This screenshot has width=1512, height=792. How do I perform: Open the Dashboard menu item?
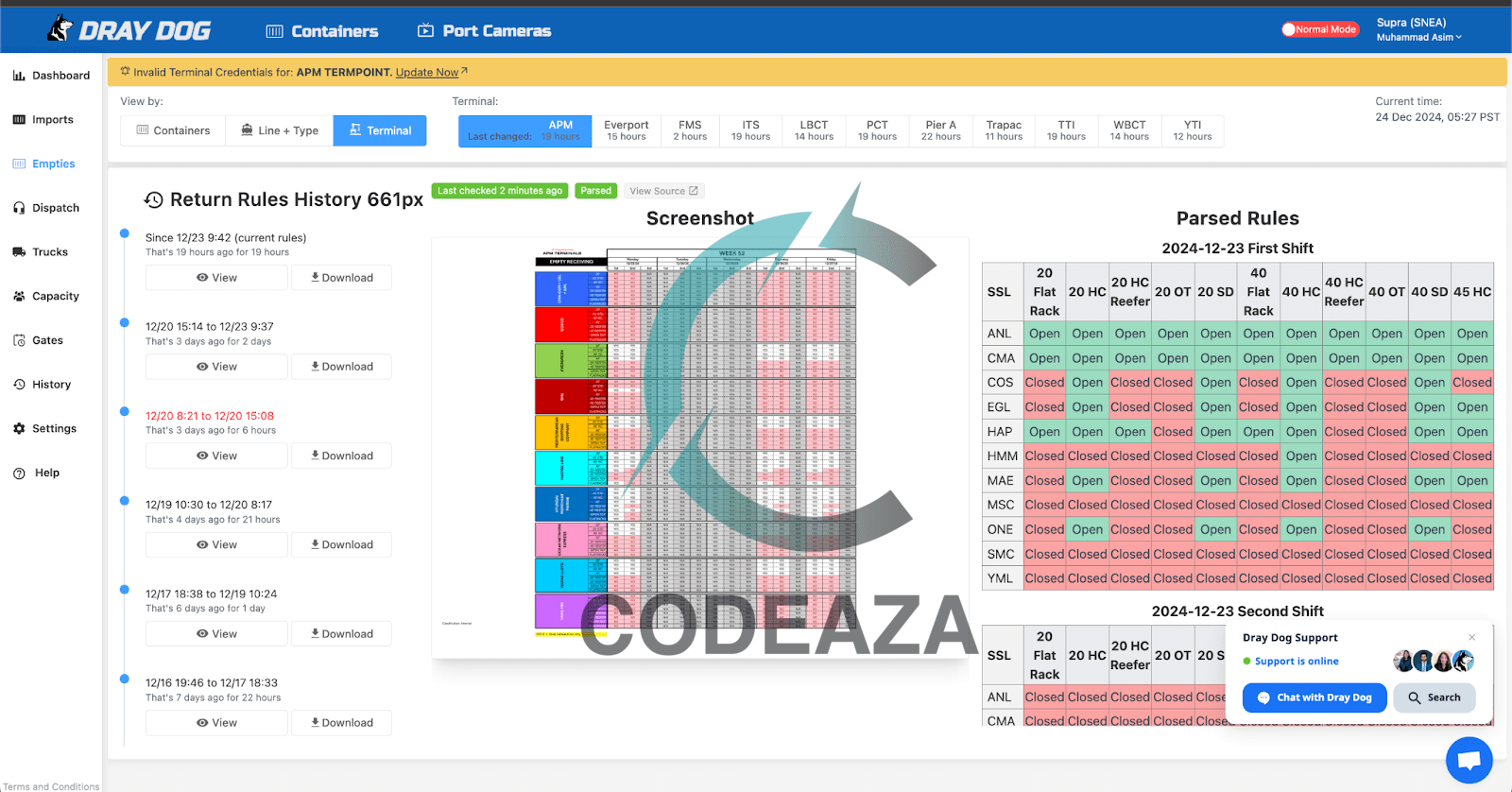pyautogui.click(x=51, y=76)
